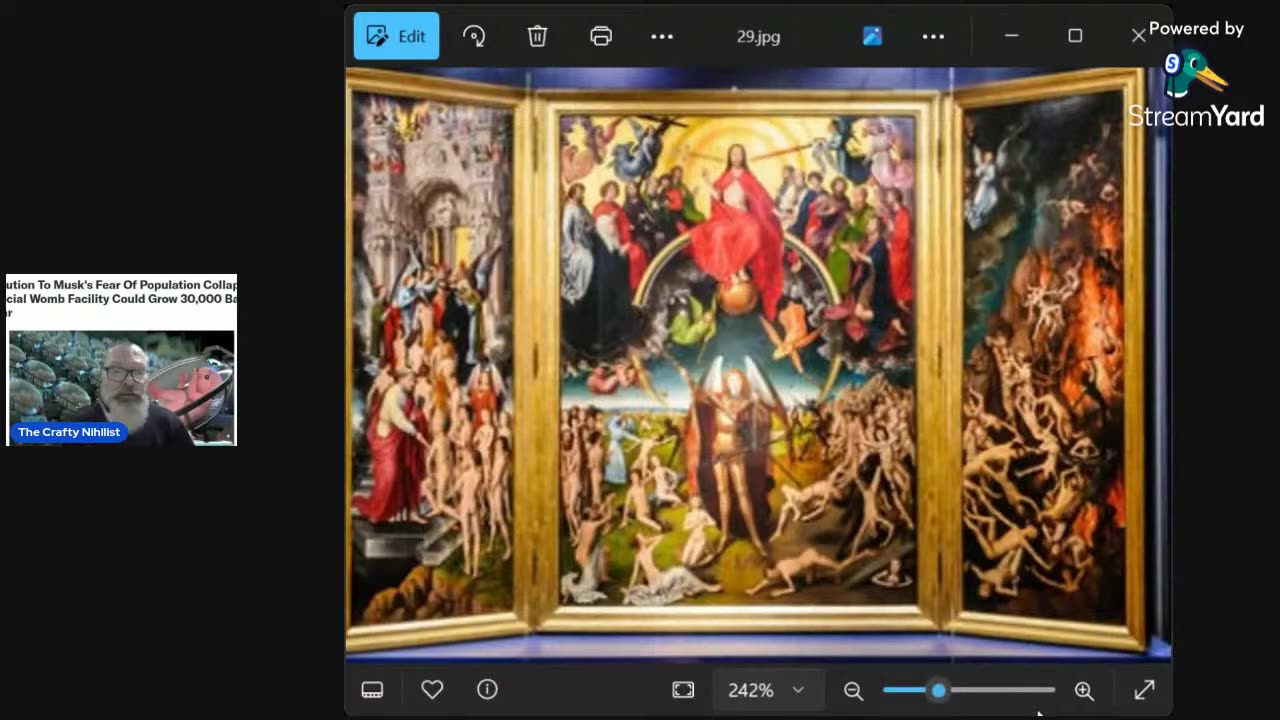Click the triptych painting image

tap(757, 364)
